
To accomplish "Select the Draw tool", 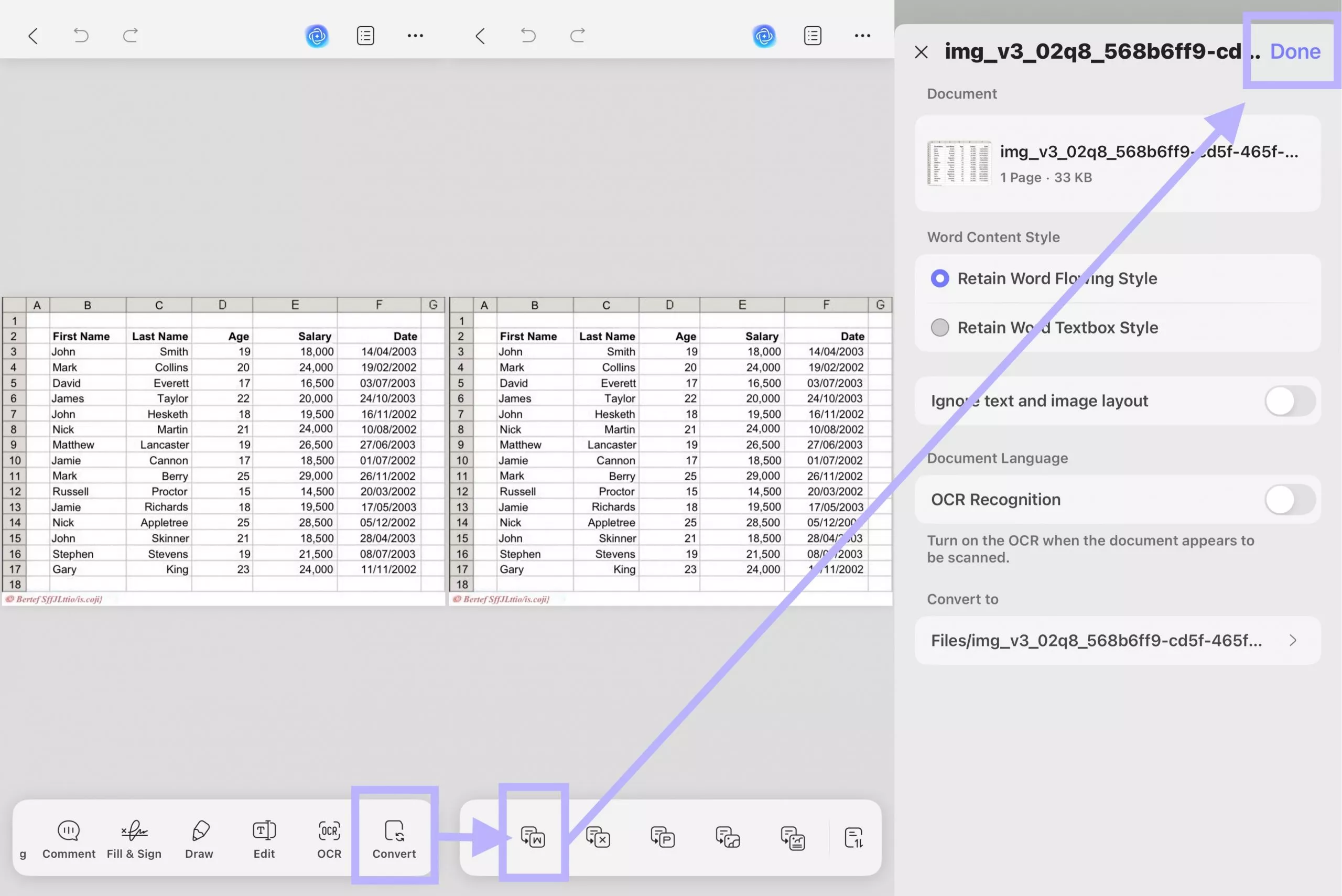I will (199, 838).
